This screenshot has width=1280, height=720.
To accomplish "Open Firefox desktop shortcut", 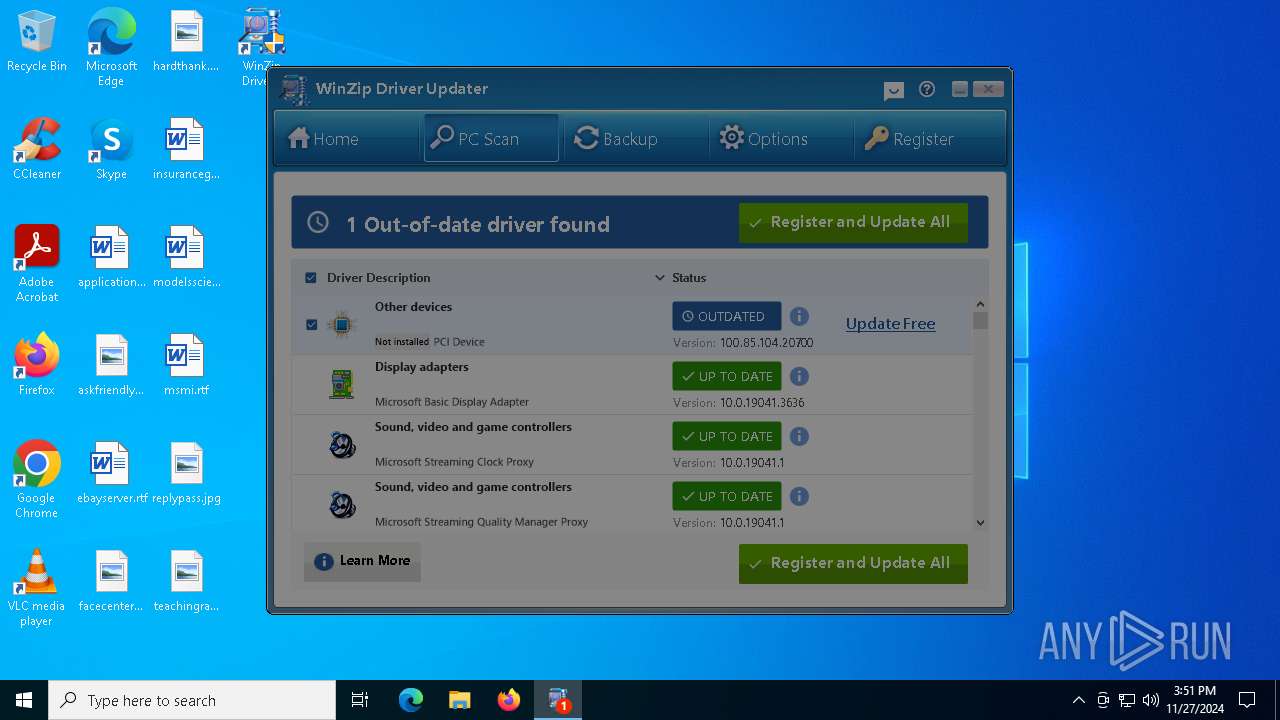I will click(x=37, y=364).
